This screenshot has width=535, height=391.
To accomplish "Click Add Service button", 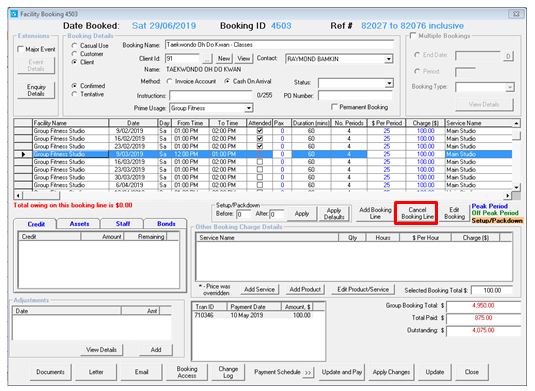I will [259, 290].
